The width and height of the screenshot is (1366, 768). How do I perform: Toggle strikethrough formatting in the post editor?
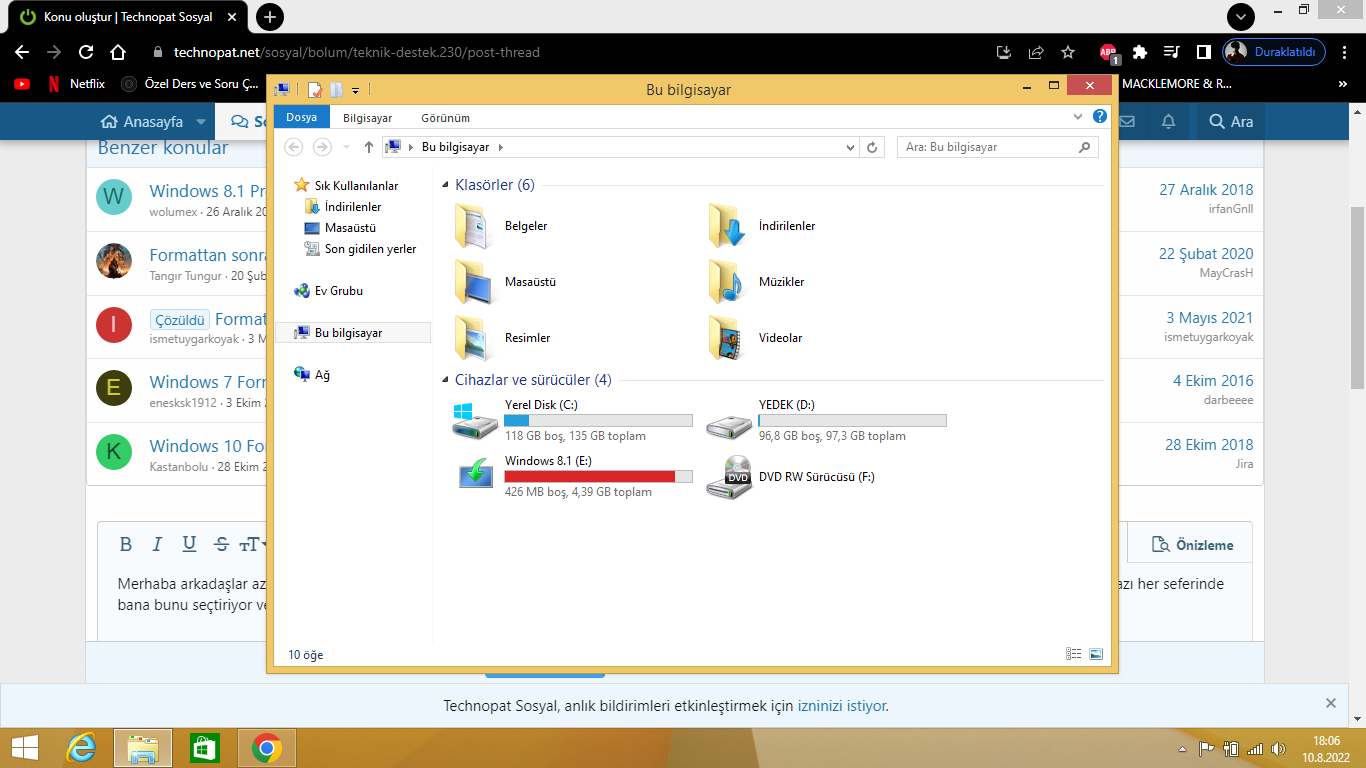221,544
